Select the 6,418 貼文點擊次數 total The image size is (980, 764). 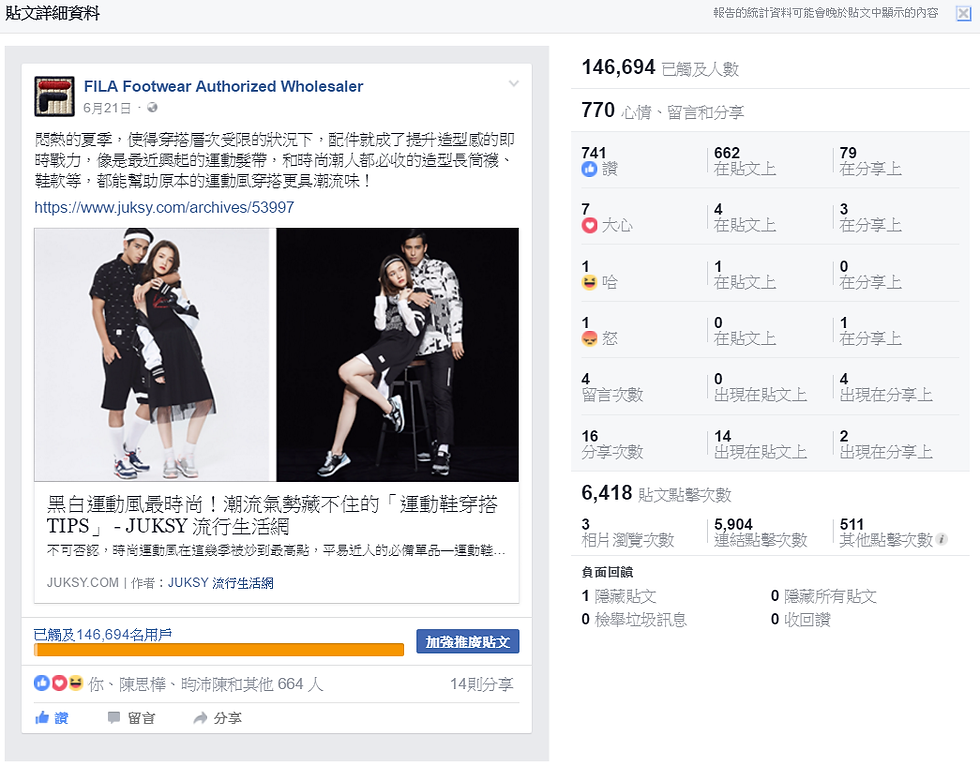656,493
